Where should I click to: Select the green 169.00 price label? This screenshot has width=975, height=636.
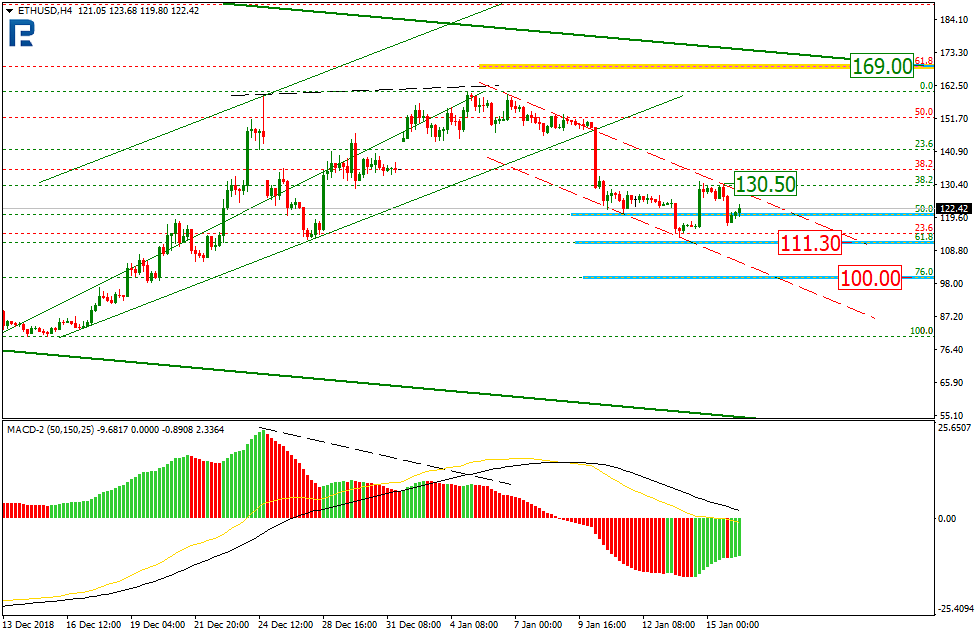882,66
